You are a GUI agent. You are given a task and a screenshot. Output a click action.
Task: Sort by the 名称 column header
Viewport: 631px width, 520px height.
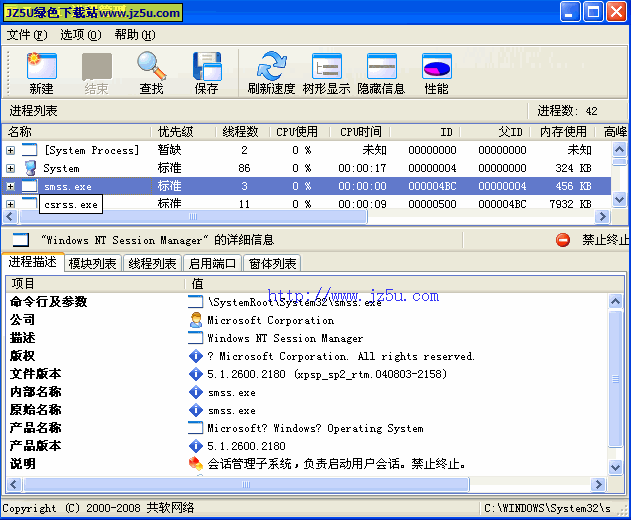(76, 132)
